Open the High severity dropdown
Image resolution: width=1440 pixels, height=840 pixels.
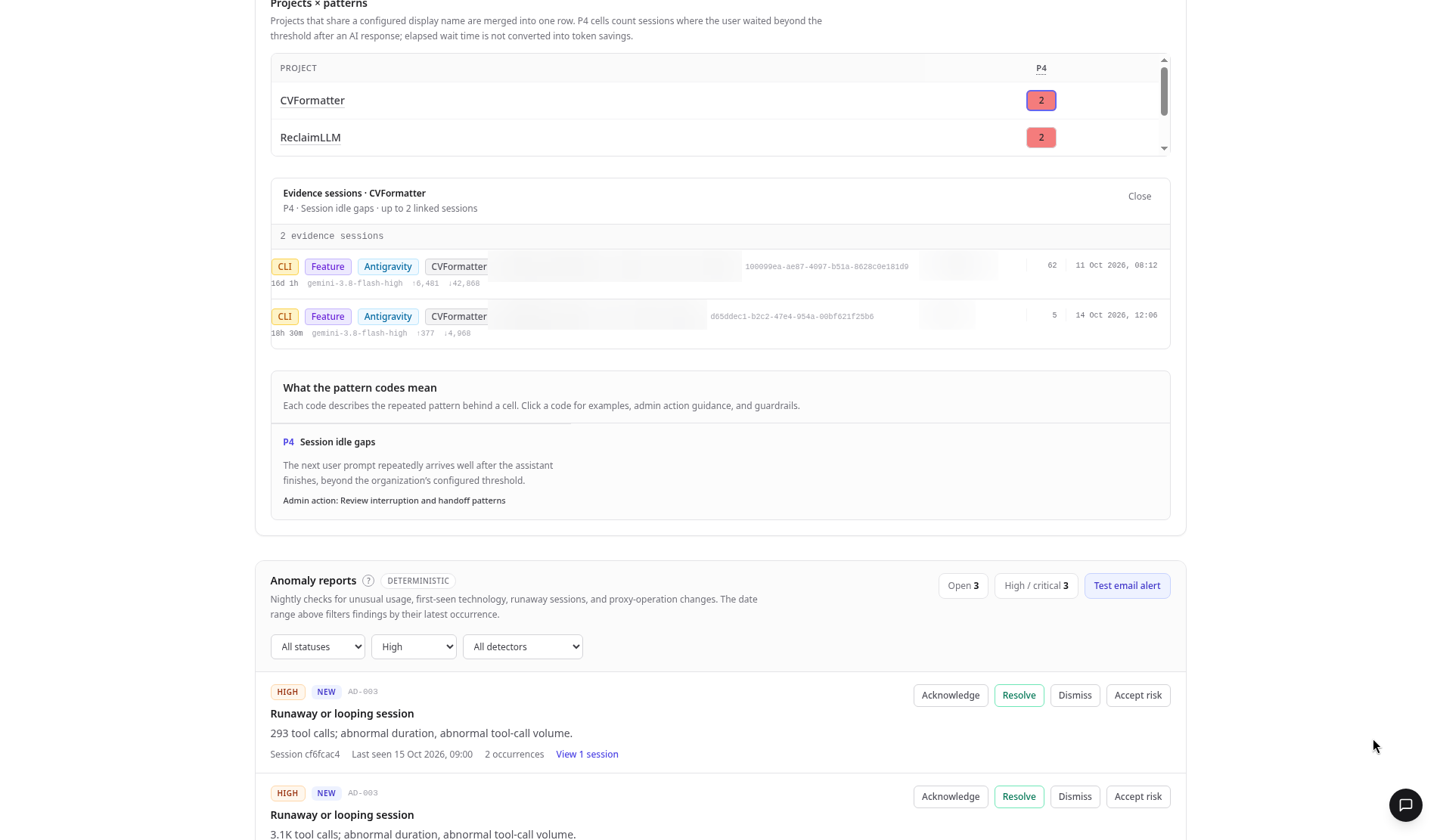point(414,646)
